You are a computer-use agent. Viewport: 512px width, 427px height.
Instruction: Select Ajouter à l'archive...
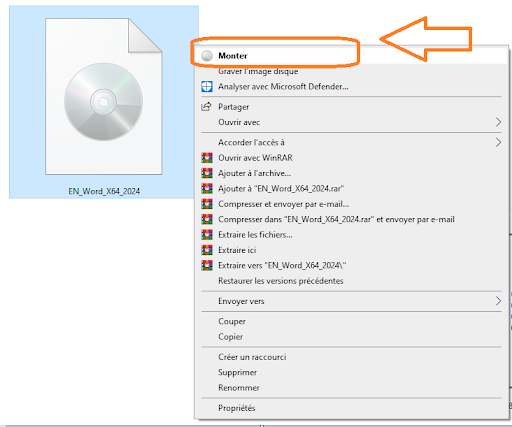(351, 173)
